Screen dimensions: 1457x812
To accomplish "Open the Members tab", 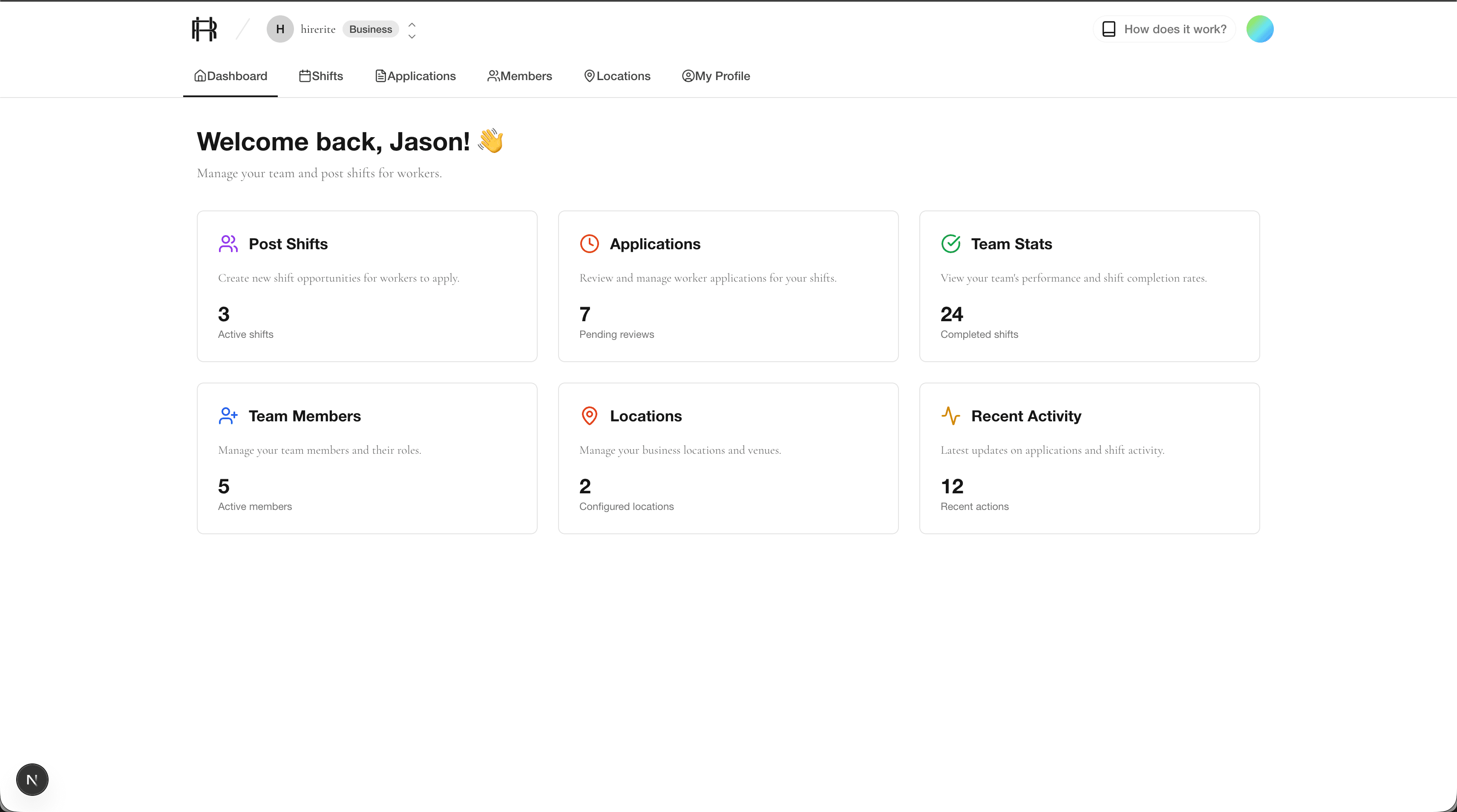I will pyautogui.click(x=519, y=76).
